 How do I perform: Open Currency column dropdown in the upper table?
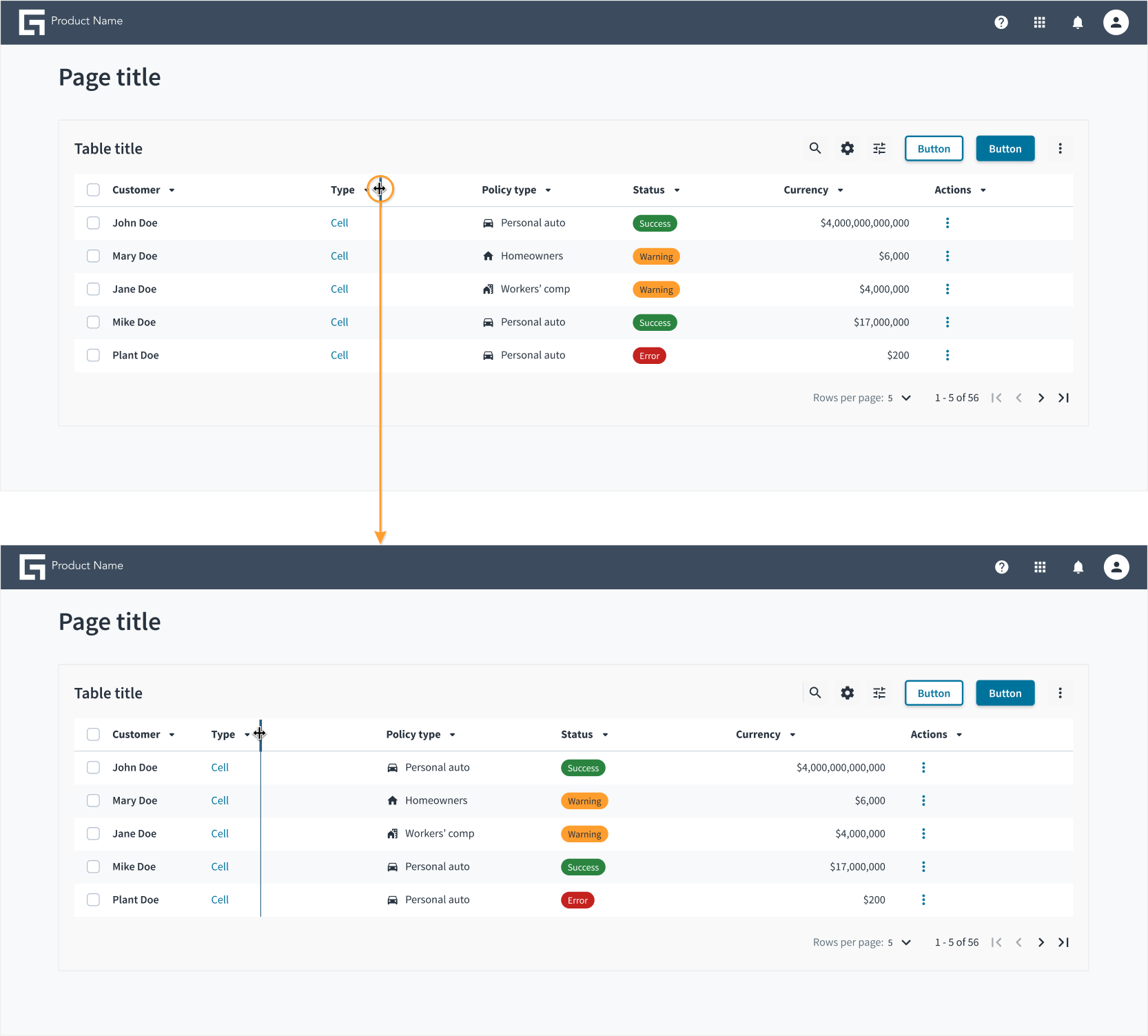(x=840, y=190)
